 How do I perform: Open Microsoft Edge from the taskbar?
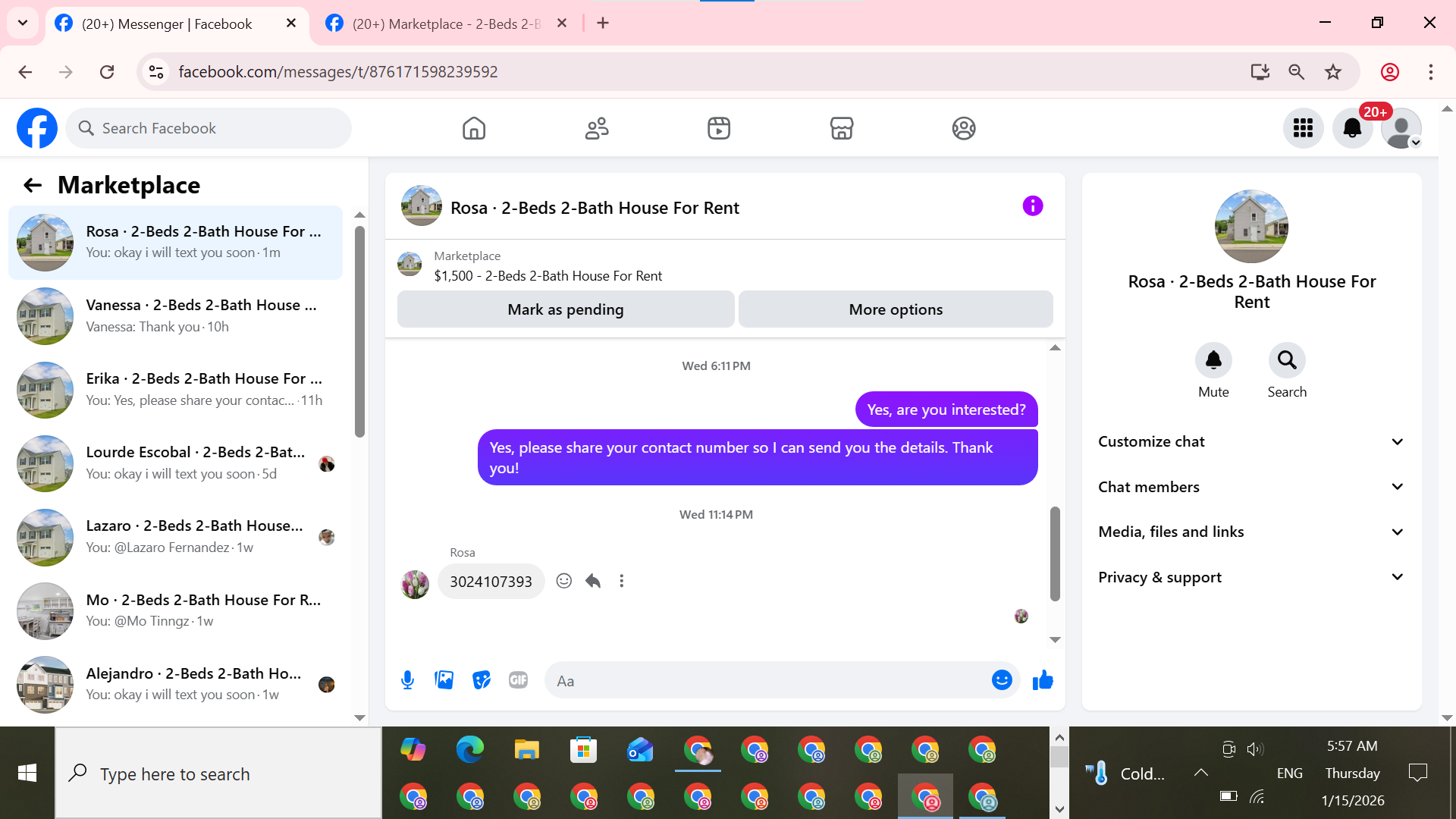pyautogui.click(x=469, y=750)
